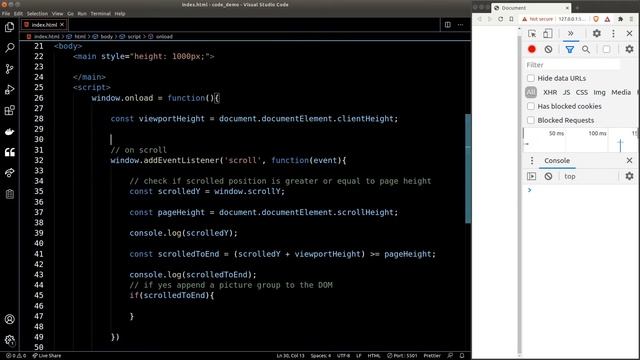This screenshot has width=640, height=360.
Task: Open the drawer three-dot menu beside Console
Action: pos(531,161)
